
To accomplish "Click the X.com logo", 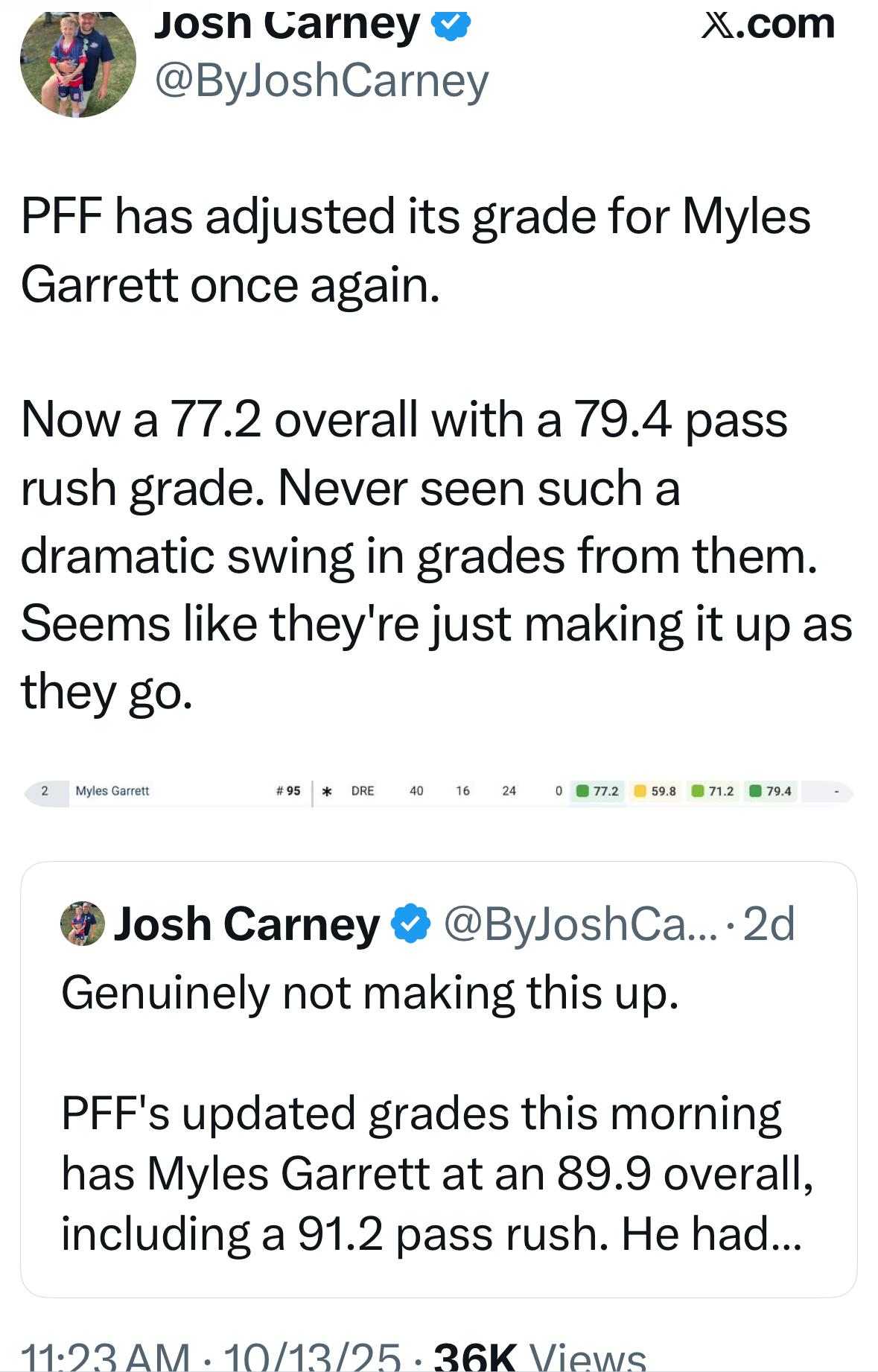I will click(x=768, y=23).
